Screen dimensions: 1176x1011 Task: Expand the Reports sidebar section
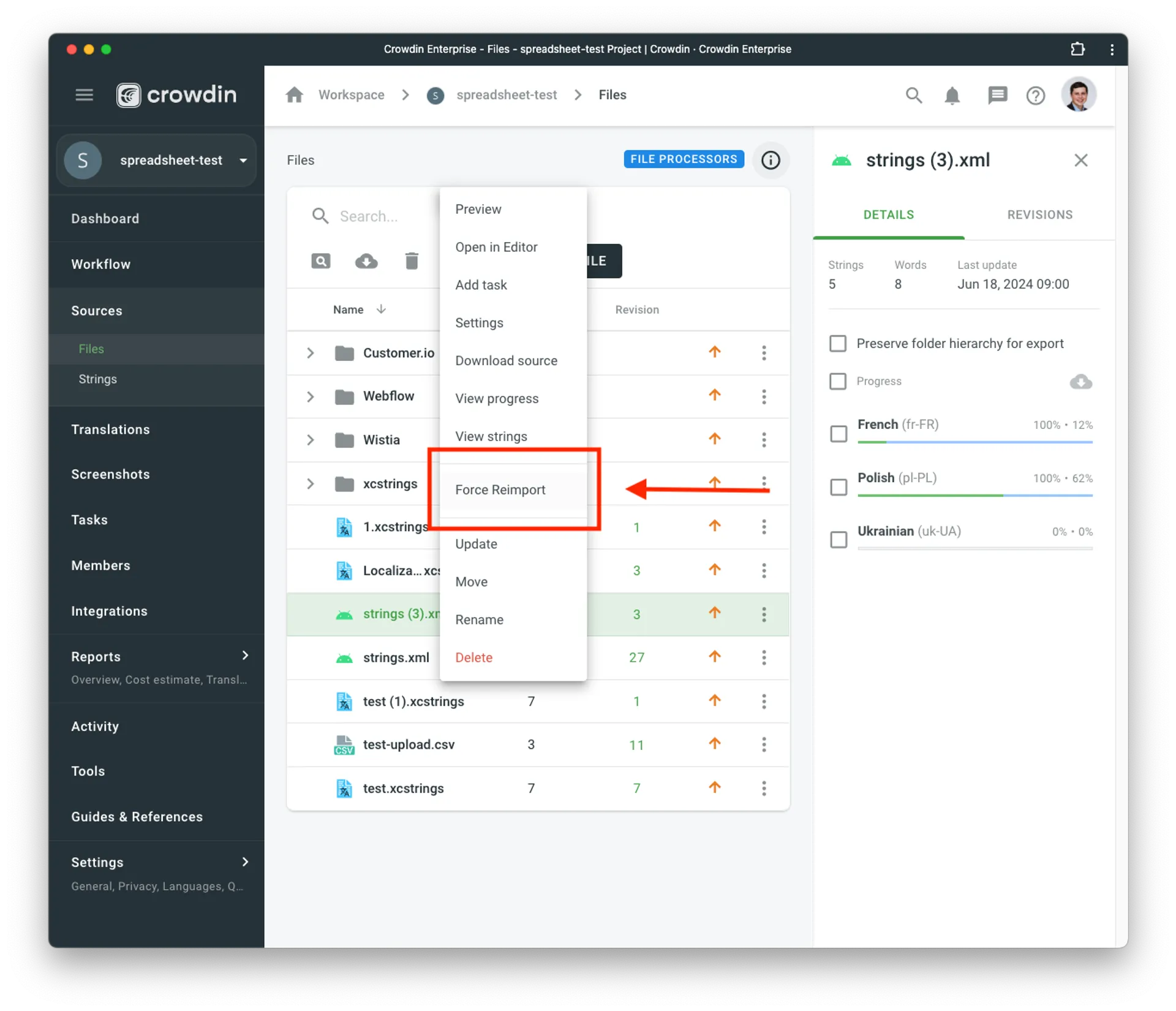point(245,656)
